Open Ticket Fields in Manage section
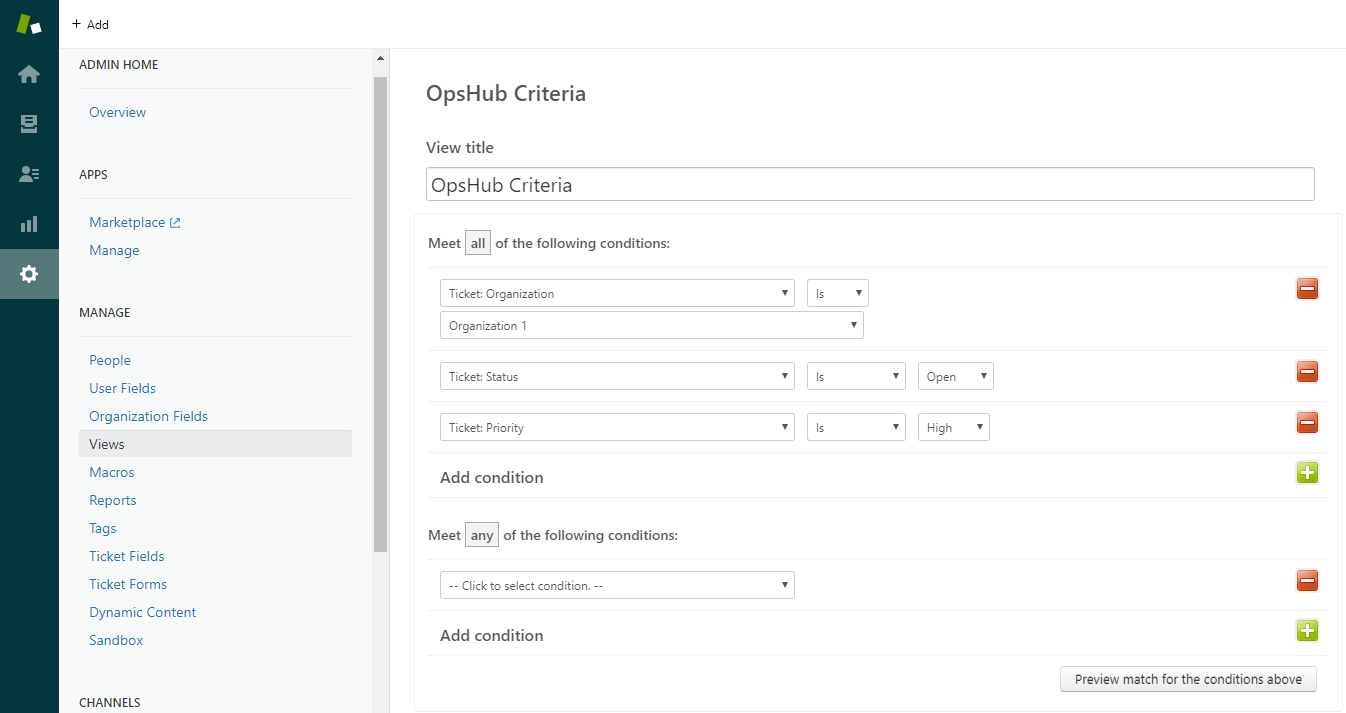The height and width of the screenshot is (713, 1346). pyautogui.click(x=126, y=556)
